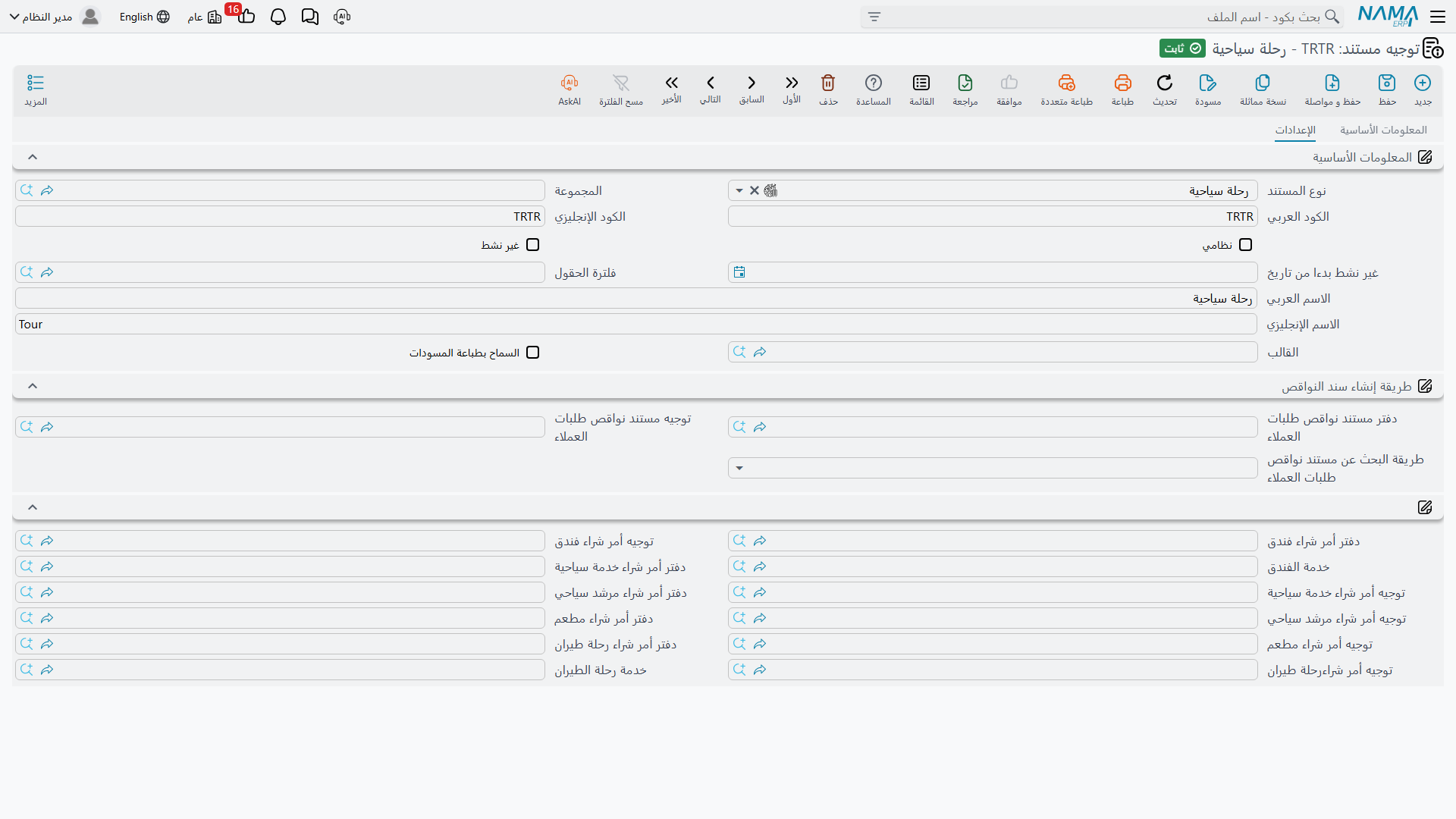
Task: Search lookup for خدمة رحلة الطيران
Action: pos(27,670)
